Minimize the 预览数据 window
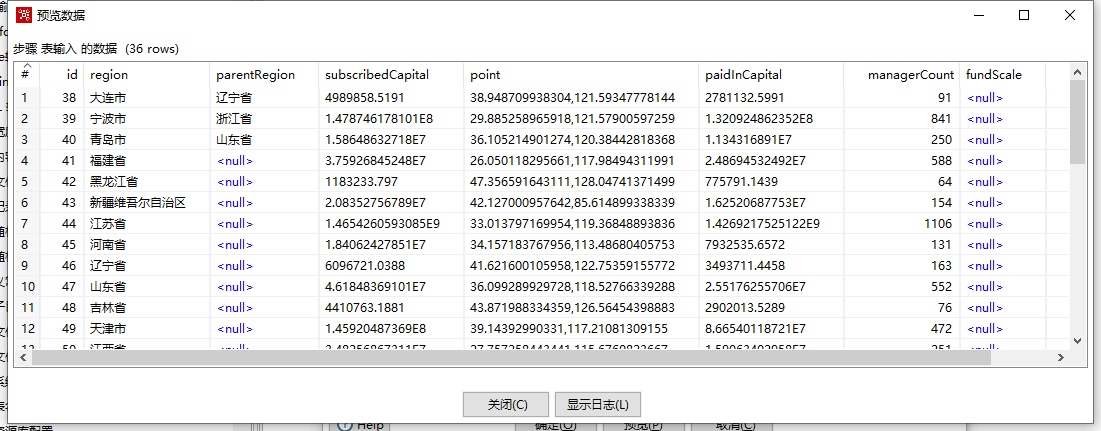 click(x=978, y=15)
